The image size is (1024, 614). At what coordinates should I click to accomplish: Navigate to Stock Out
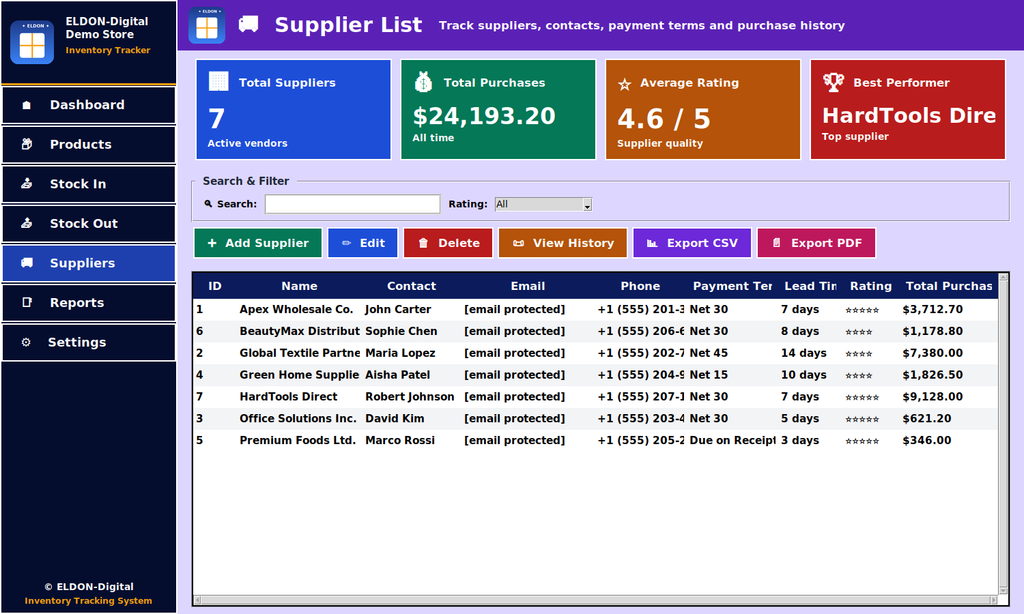pyautogui.click(x=89, y=223)
